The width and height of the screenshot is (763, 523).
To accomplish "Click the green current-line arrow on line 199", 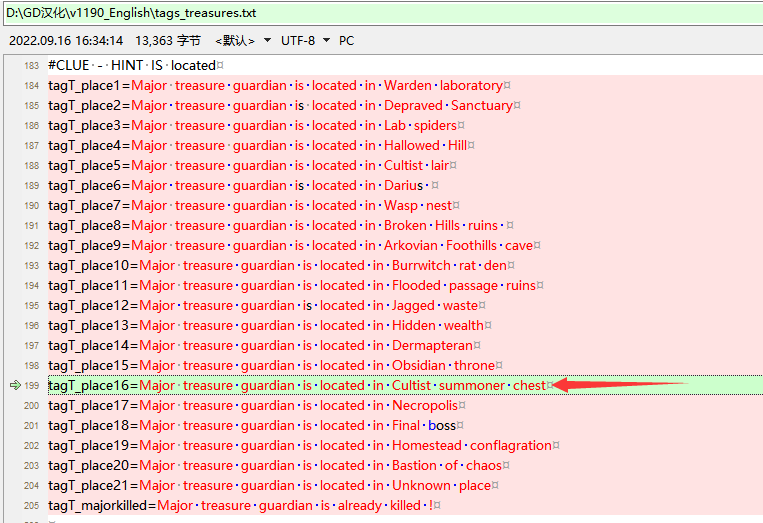I will pos(15,385).
